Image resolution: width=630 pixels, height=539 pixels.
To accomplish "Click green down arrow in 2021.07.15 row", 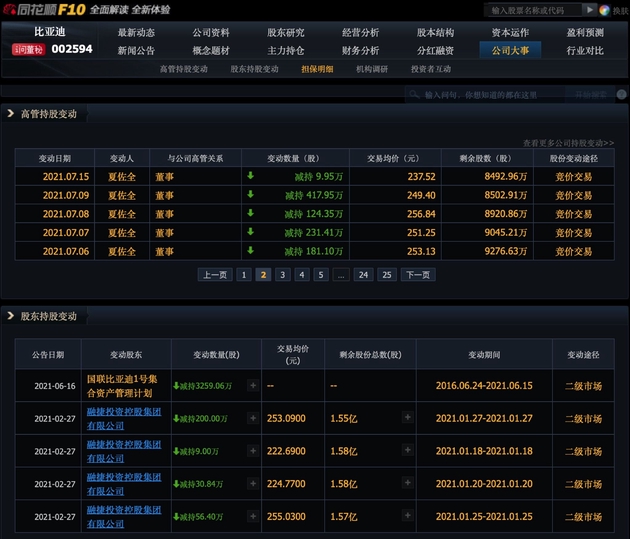I will tap(251, 176).
